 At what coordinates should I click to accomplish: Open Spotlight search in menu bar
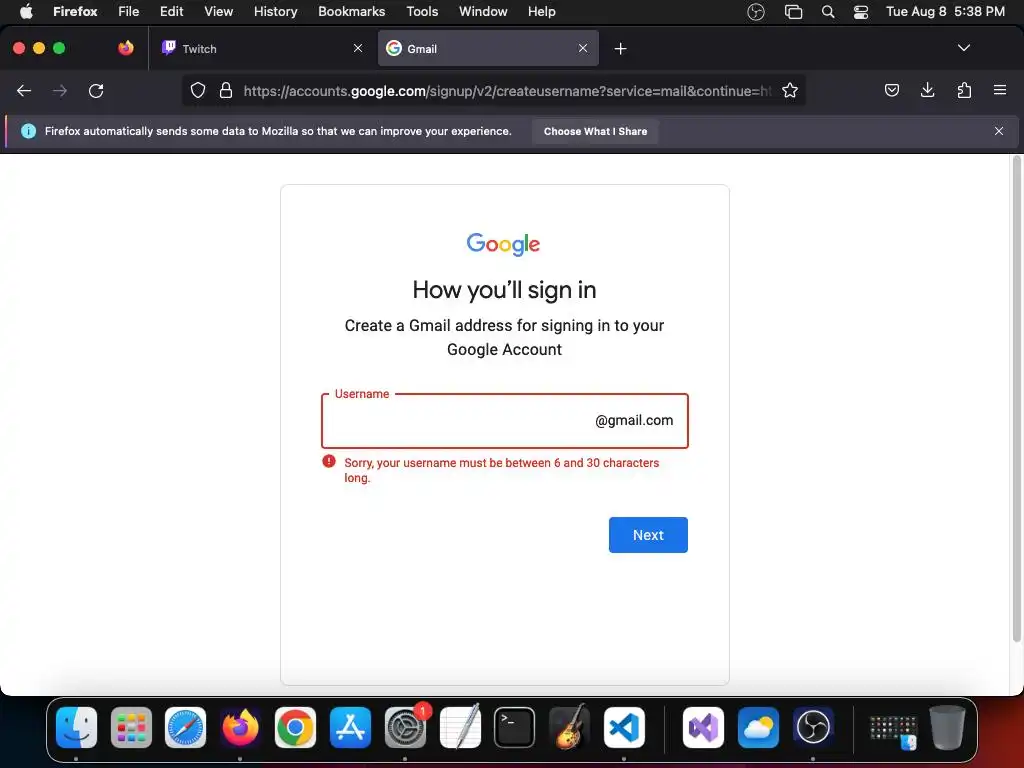827,12
